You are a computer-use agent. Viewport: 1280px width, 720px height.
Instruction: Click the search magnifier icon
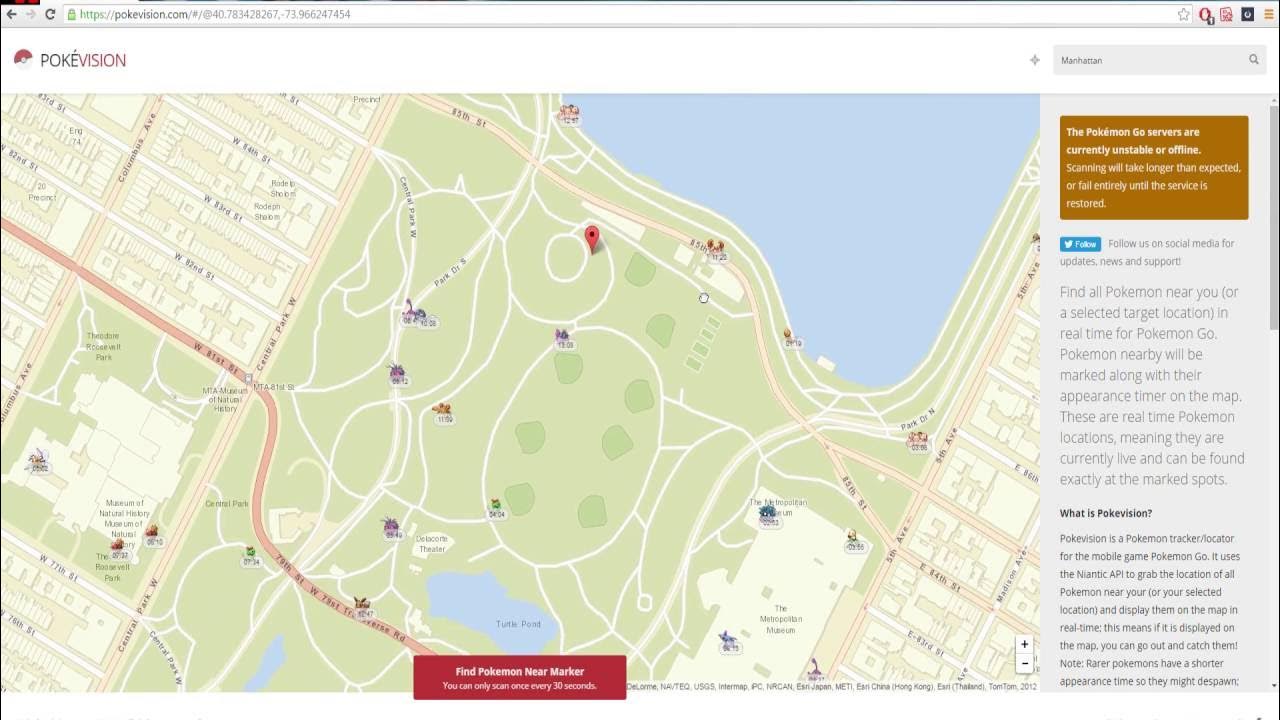tap(1253, 60)
